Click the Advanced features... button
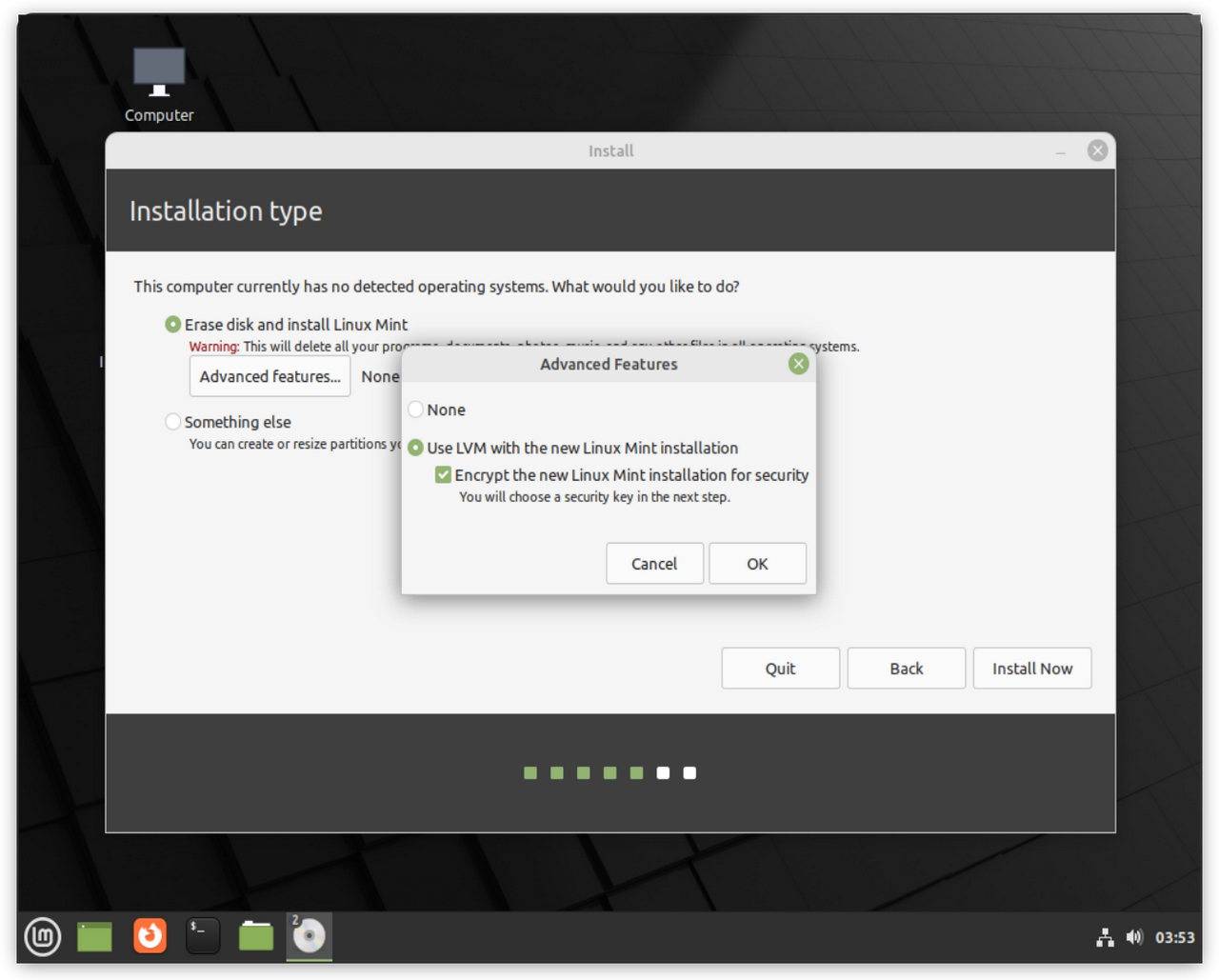This screenshot has height=980, width=1219. [x=270, y=376]
